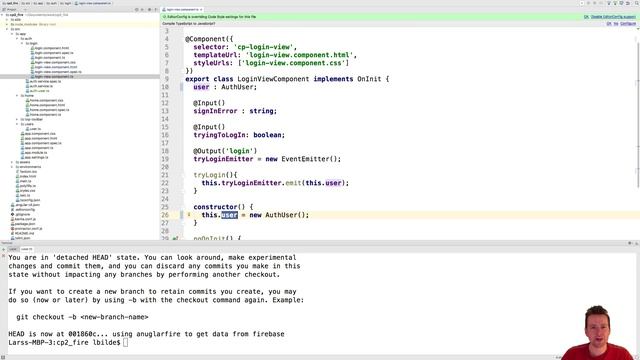
Task: Collapse the home folder in project tree
Action: pyautogui.click(x=17, y=96)
